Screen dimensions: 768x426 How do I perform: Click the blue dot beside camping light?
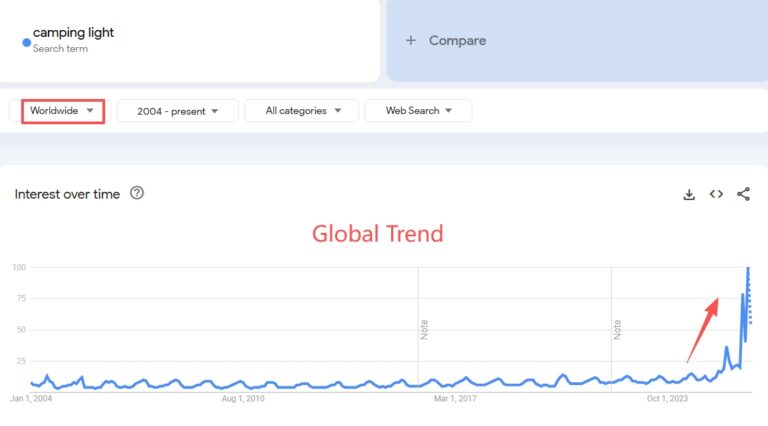tap(27, 43)
